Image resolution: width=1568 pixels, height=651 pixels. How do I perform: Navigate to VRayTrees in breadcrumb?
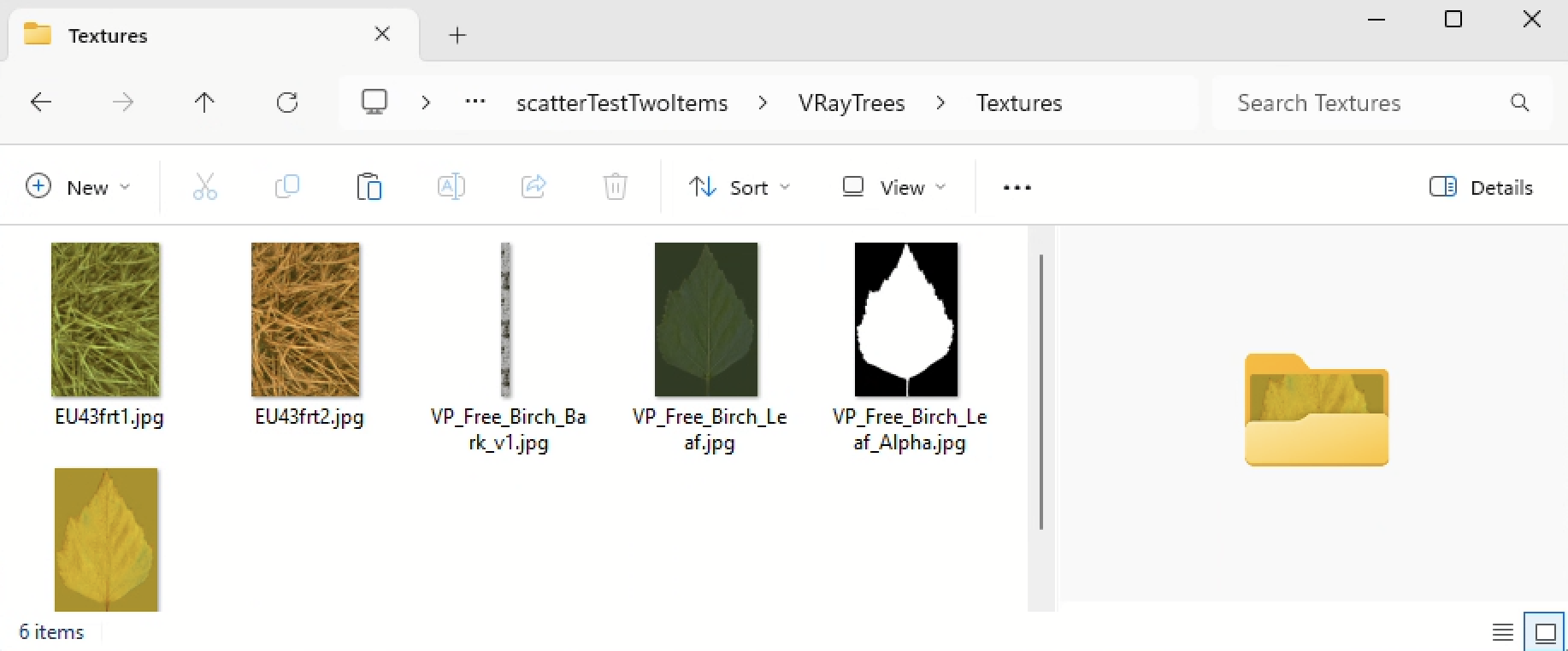coord(852,103)
